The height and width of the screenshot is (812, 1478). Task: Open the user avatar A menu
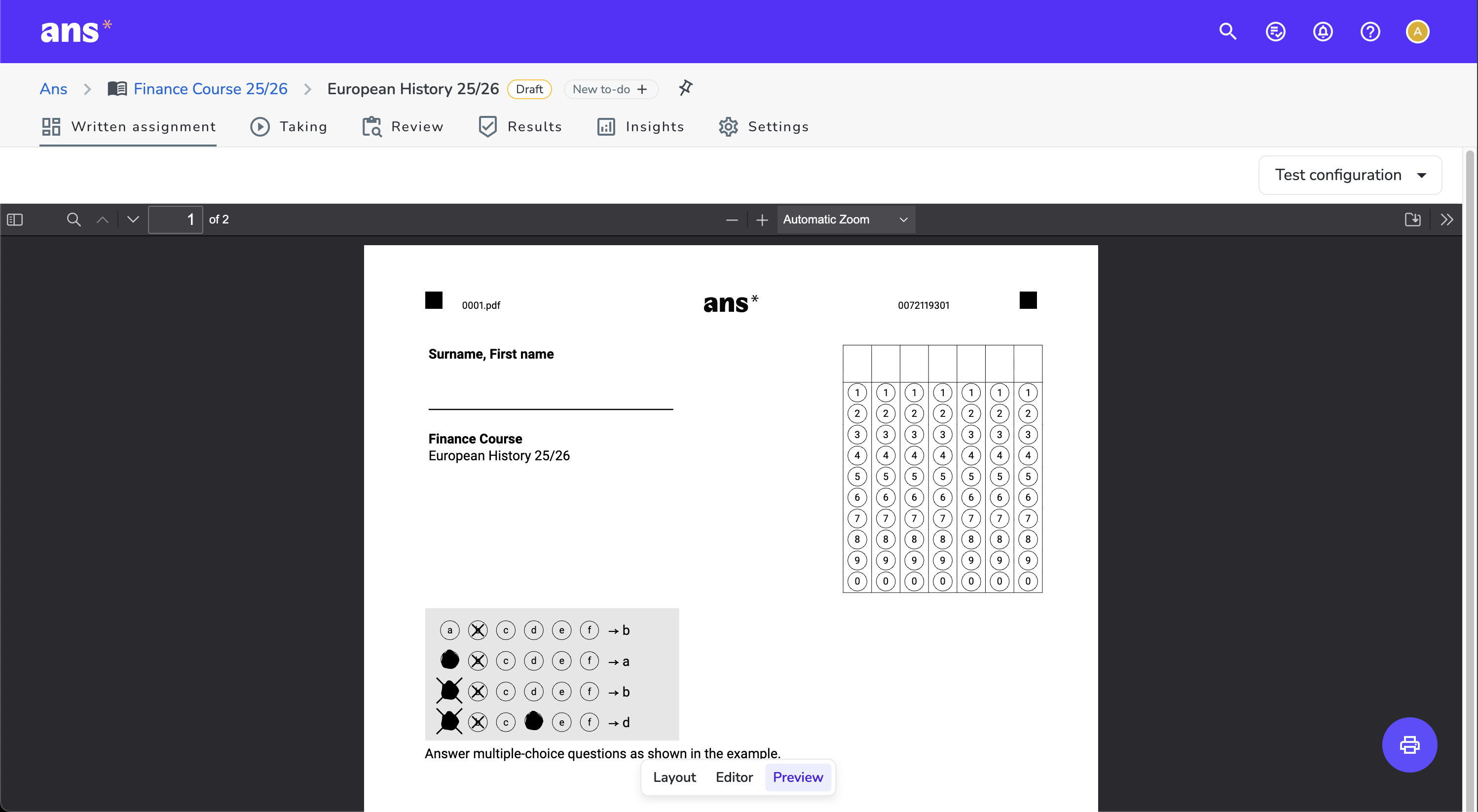[x=1417, y=32]
